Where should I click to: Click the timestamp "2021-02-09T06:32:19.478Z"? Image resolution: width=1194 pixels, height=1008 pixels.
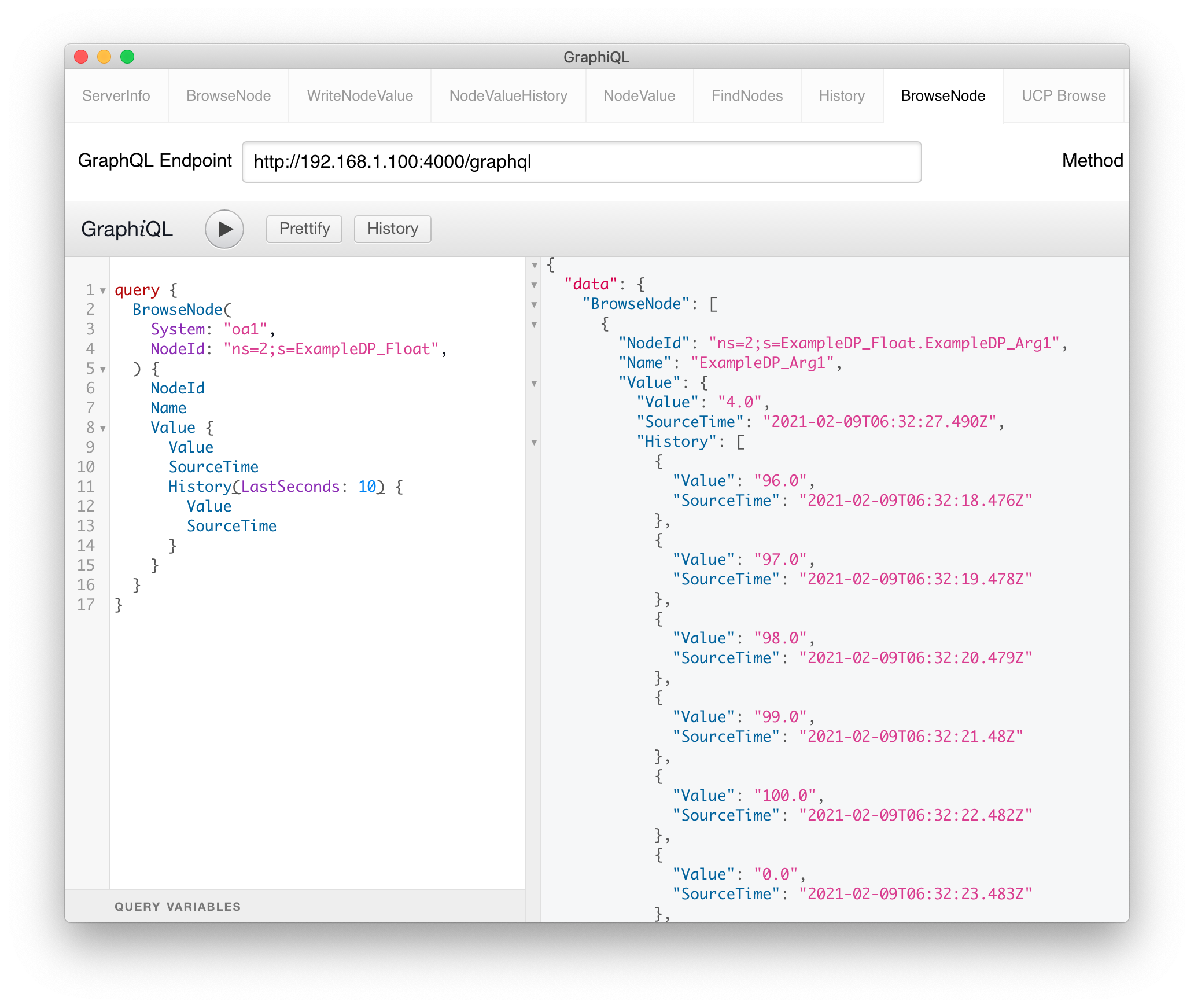point(916,579)
